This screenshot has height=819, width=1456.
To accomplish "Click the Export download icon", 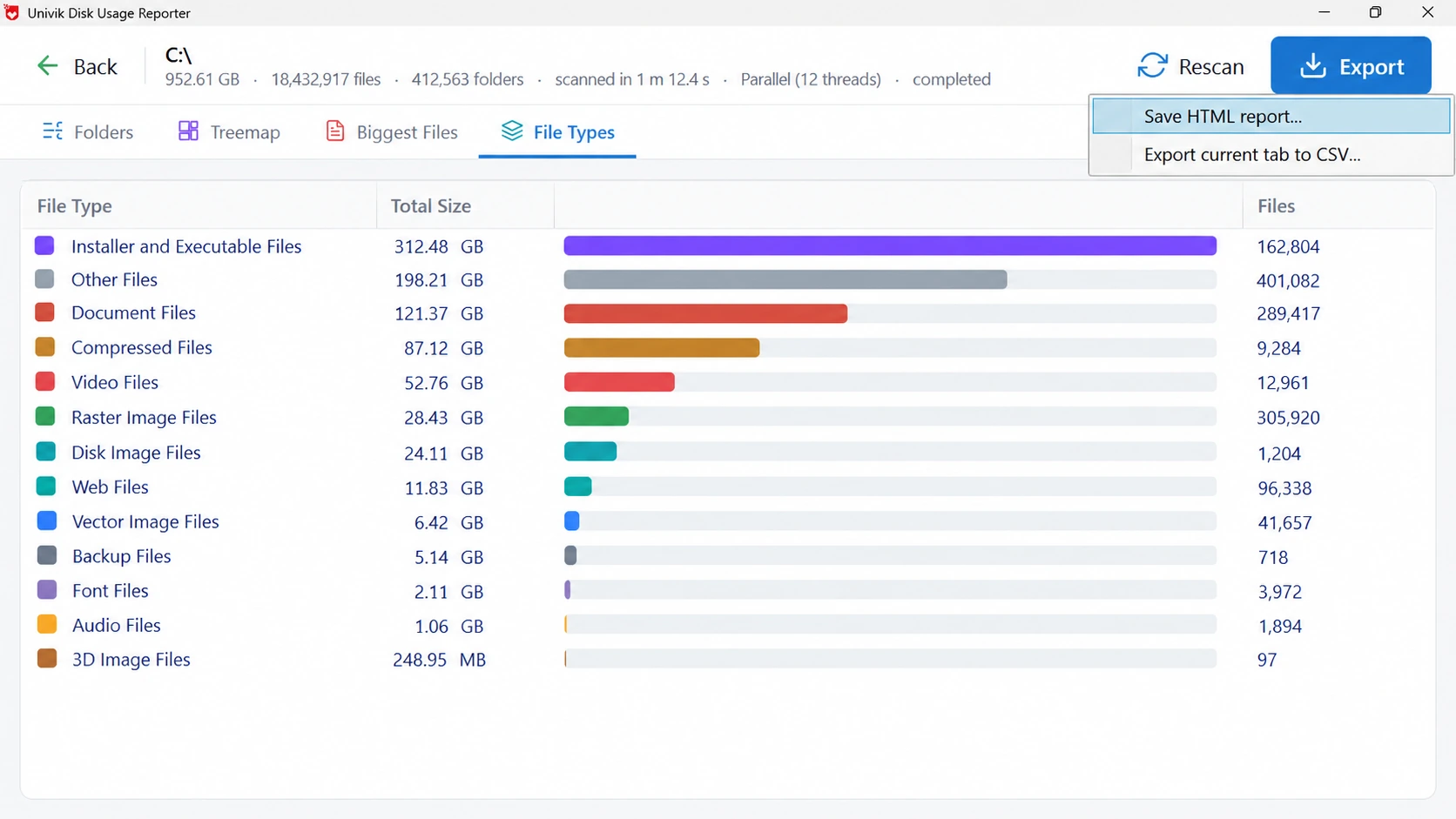I will coord(1312,66).
